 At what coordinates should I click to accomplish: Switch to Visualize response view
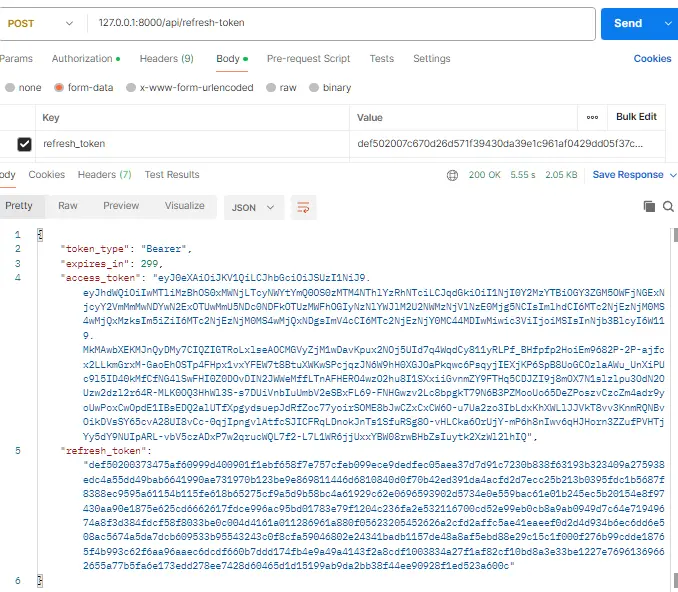(185, 206)
